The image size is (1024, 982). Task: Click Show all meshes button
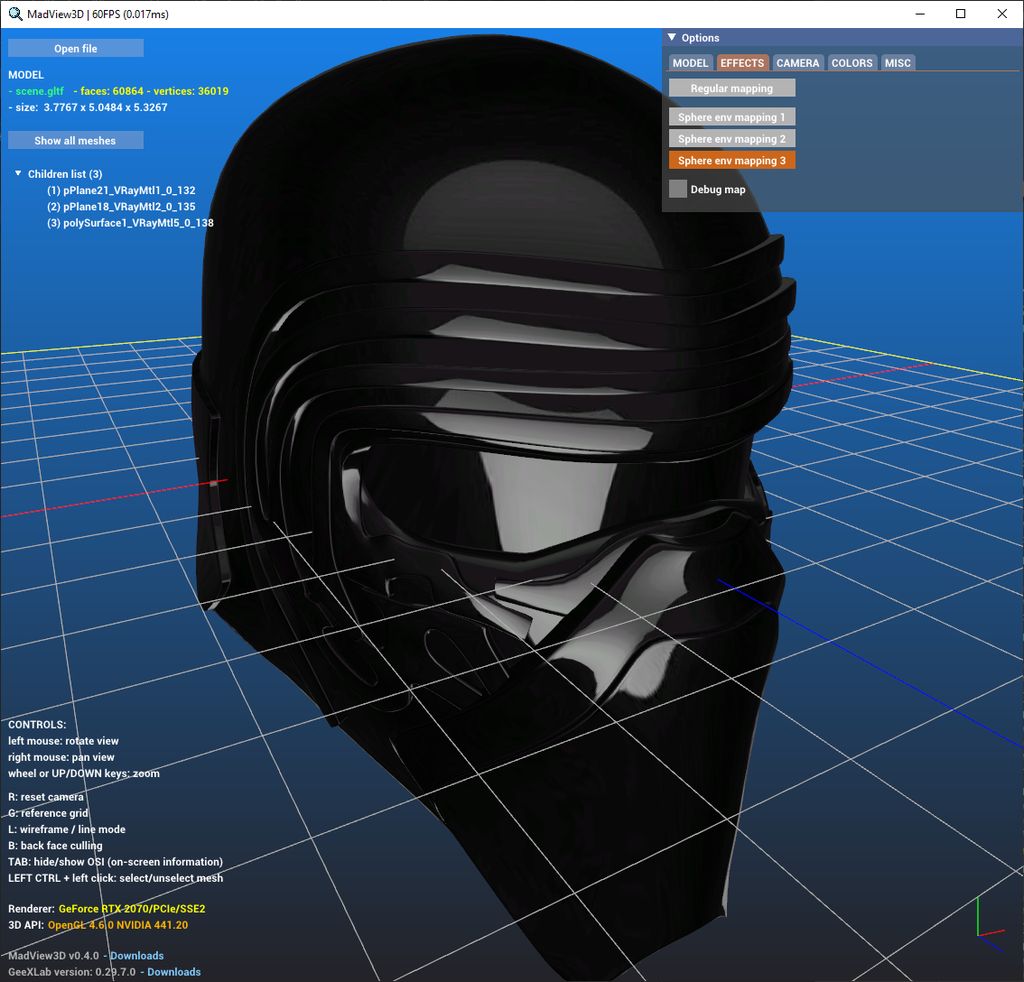tap(76, 140)
